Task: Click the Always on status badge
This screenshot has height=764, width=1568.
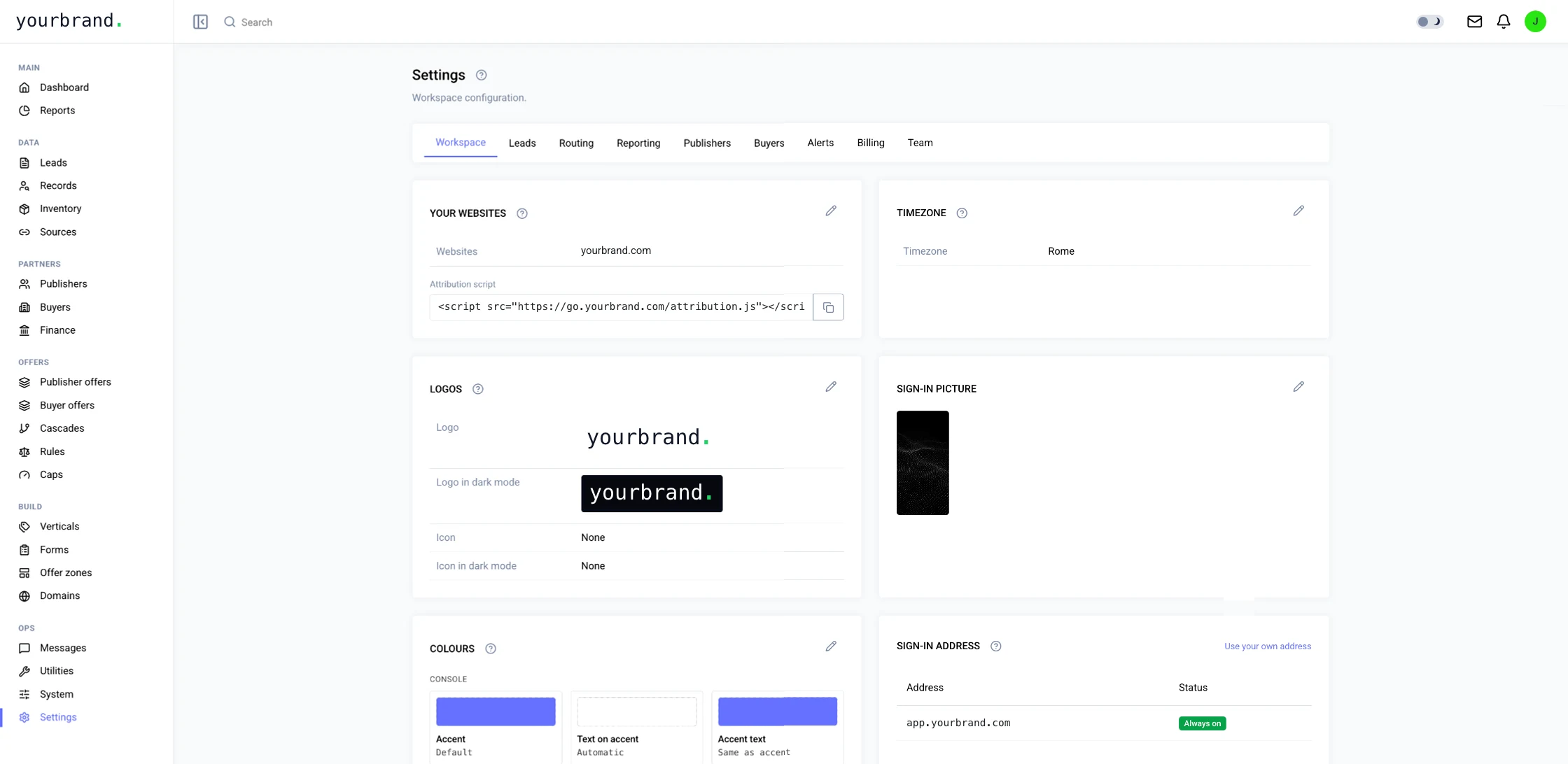Action: [x=1202, y=723]
